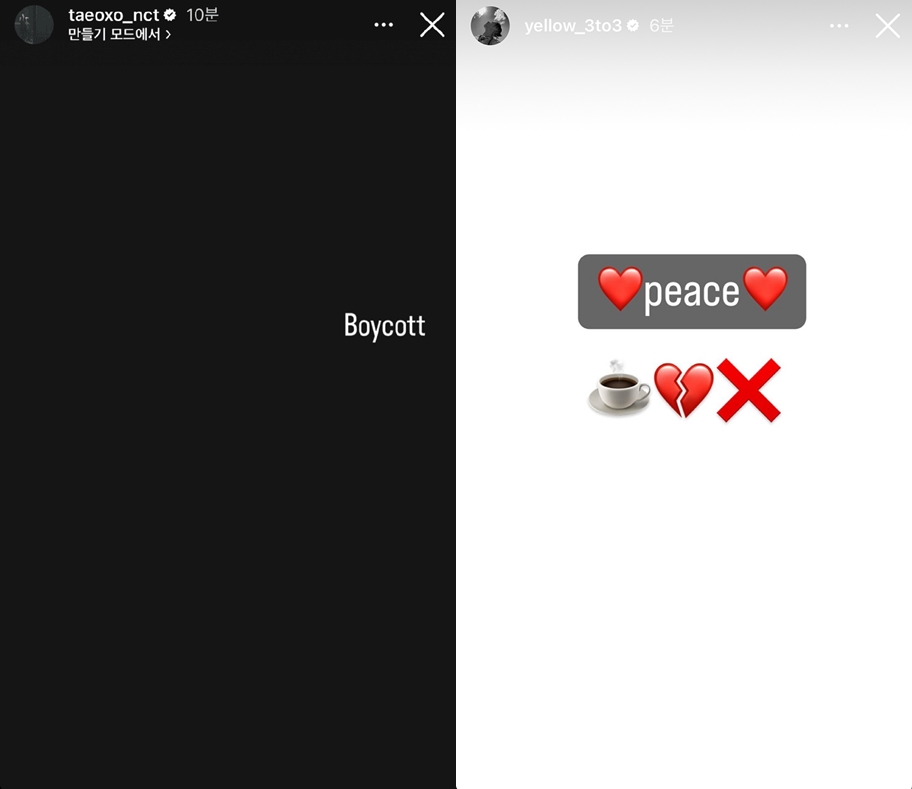Open taeoxo_nct profile picture
Viewport: 912px width, 789px height.
34,24
